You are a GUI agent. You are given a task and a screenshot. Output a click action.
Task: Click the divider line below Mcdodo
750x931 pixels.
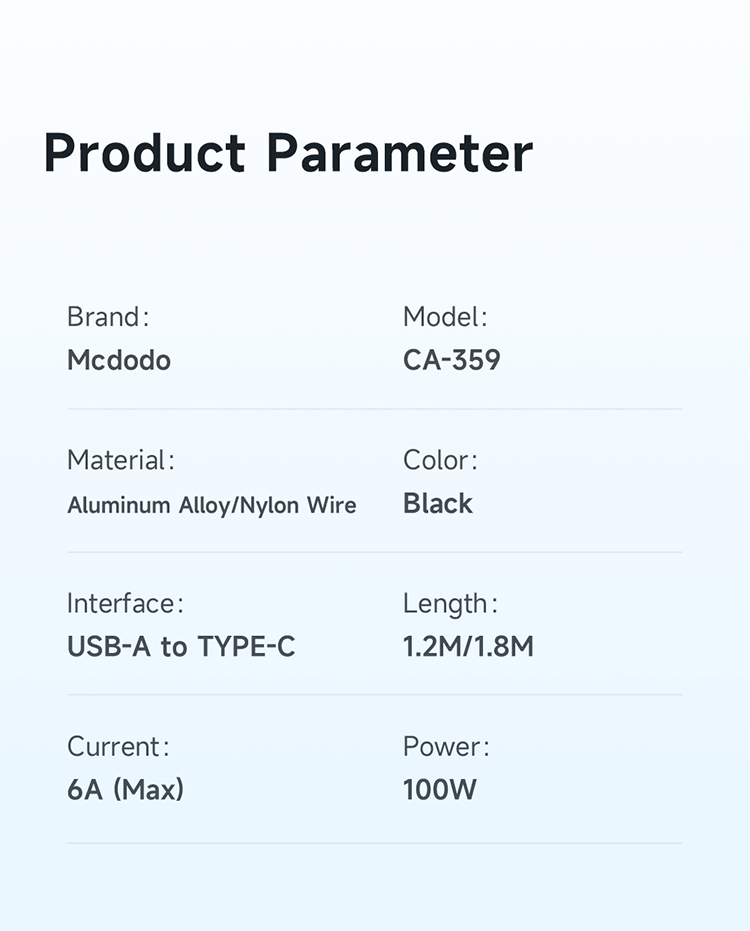click(x=374, y=409)
